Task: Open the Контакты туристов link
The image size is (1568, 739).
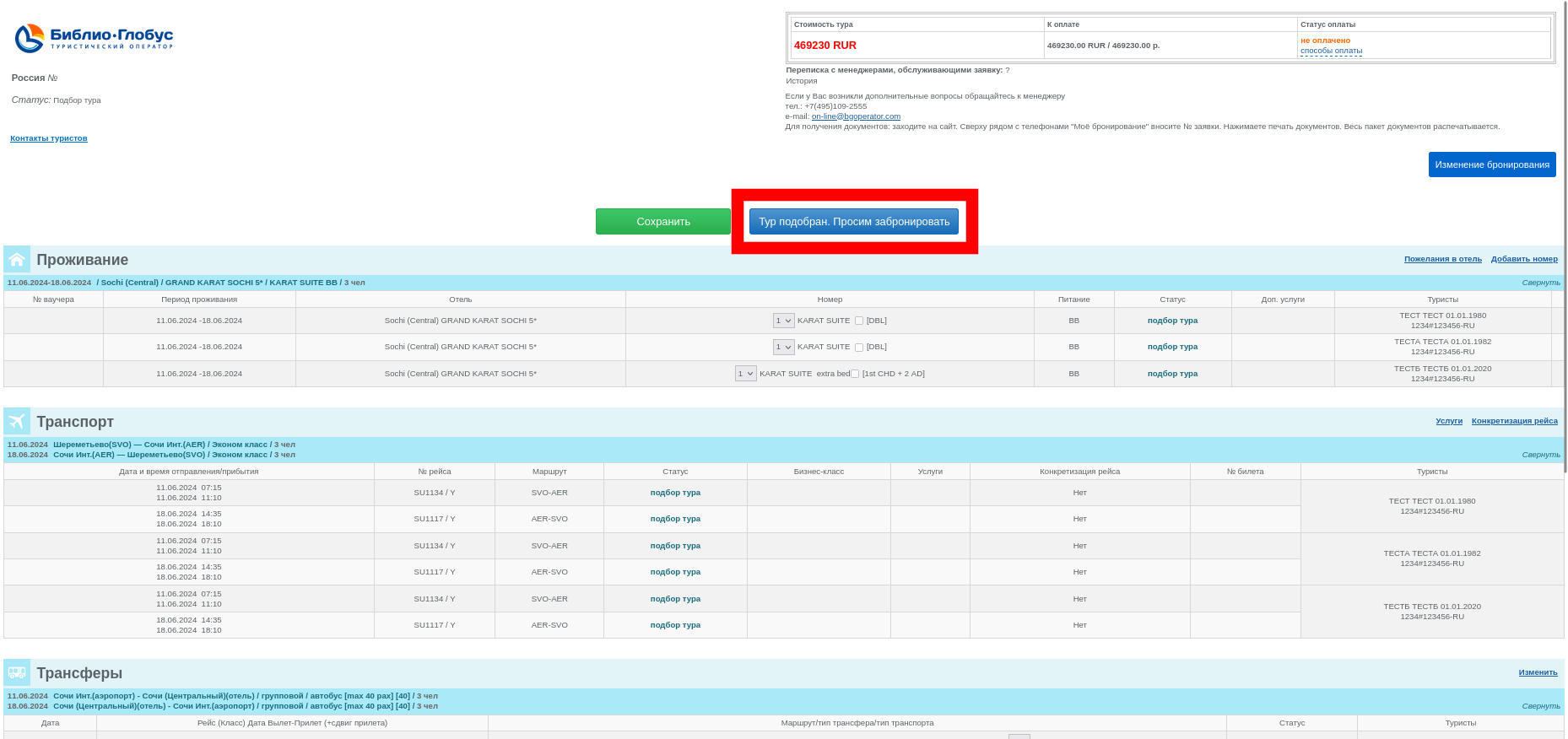Action: click(x=49, y=138)
